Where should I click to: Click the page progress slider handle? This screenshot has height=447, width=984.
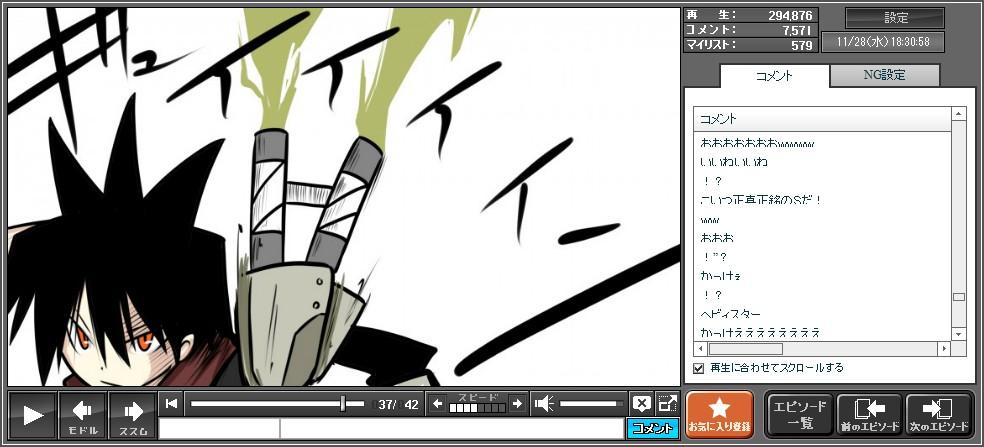coord(343,404)
